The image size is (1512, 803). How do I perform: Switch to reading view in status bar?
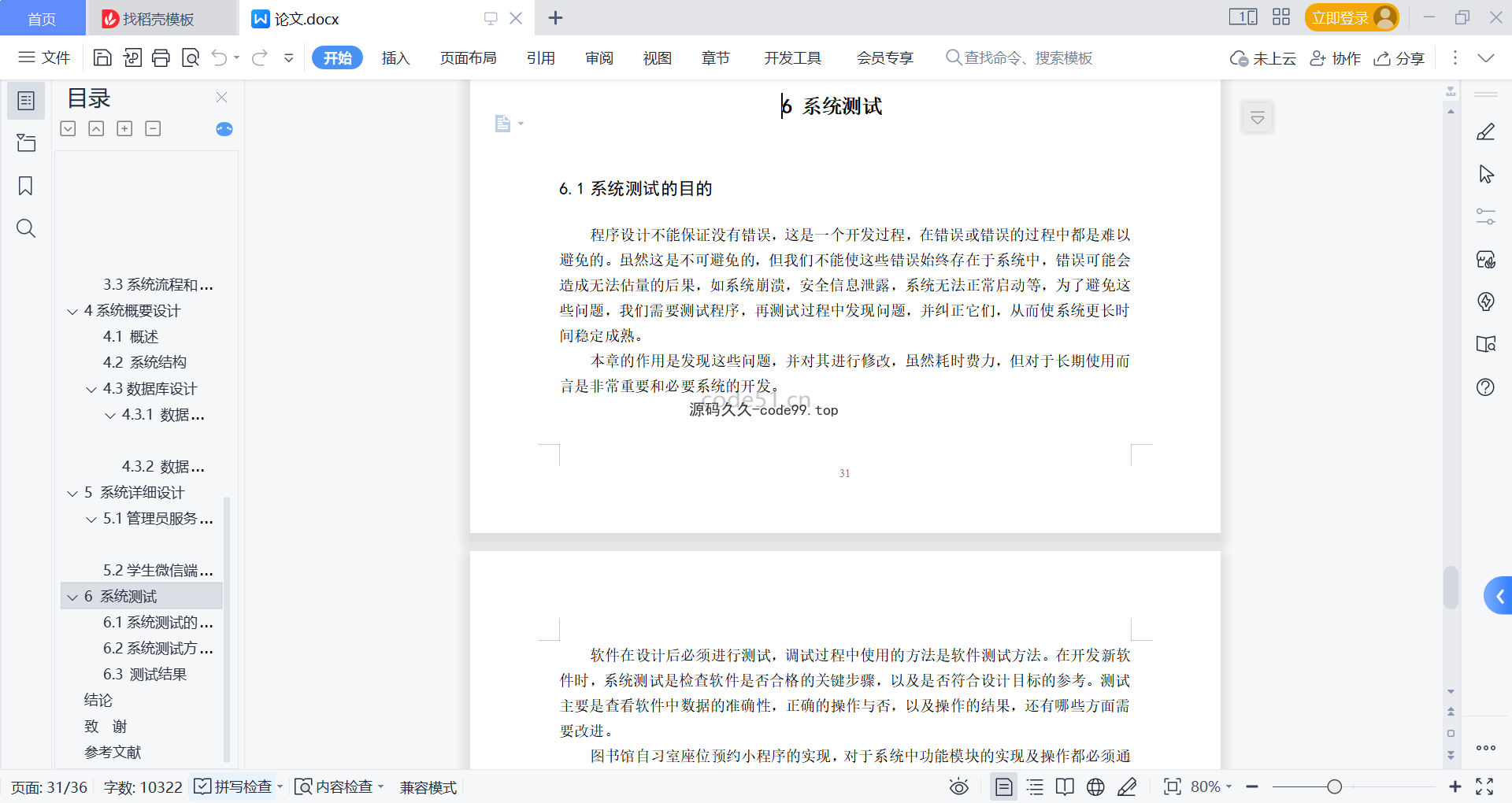[1065, 786]
